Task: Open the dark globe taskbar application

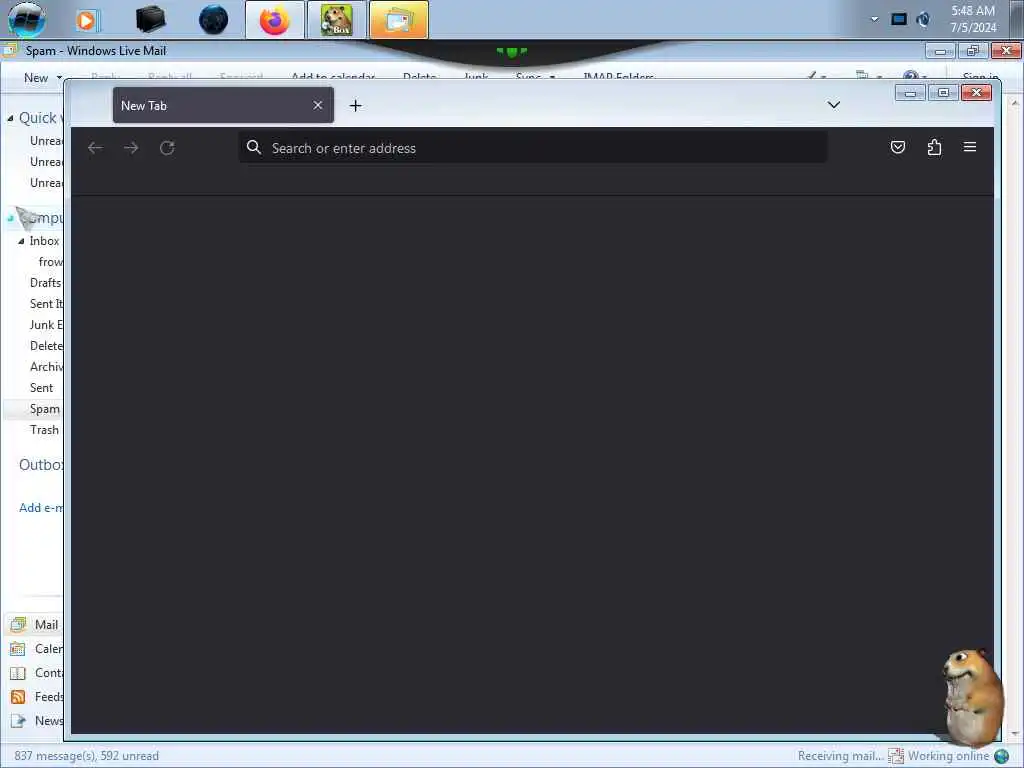Action: tap(214, 20)
